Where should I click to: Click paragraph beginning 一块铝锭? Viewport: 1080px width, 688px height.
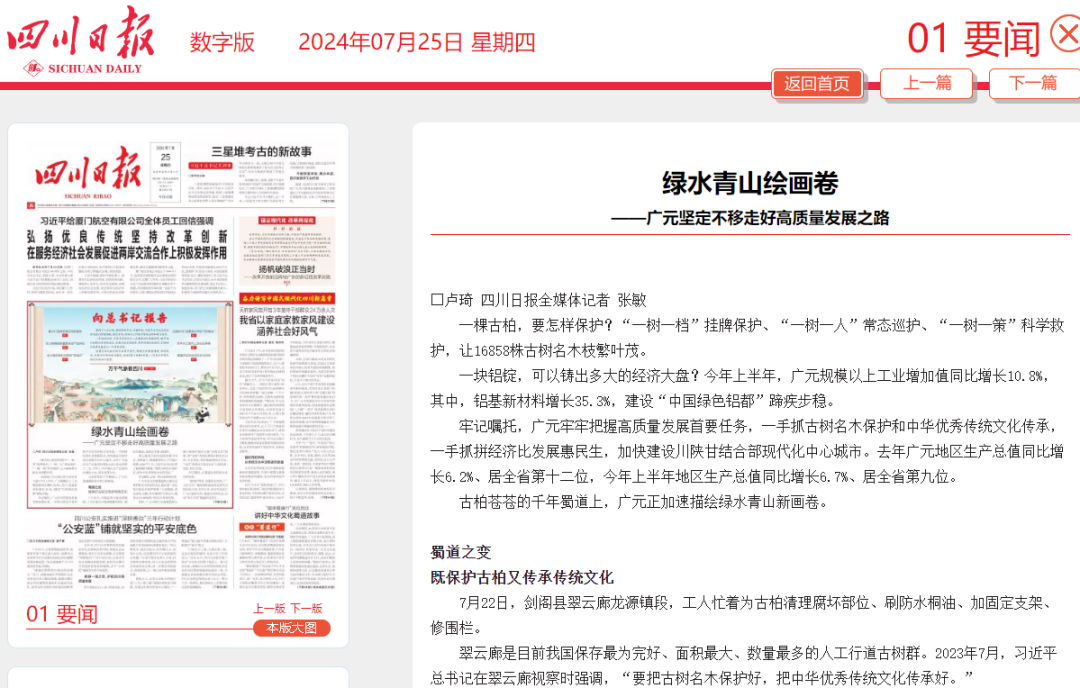(740, 388)
